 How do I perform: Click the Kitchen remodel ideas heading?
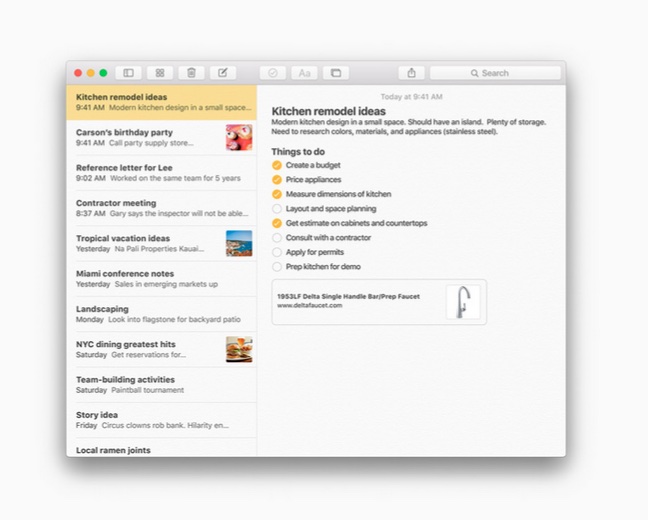[x=329, y=111]
